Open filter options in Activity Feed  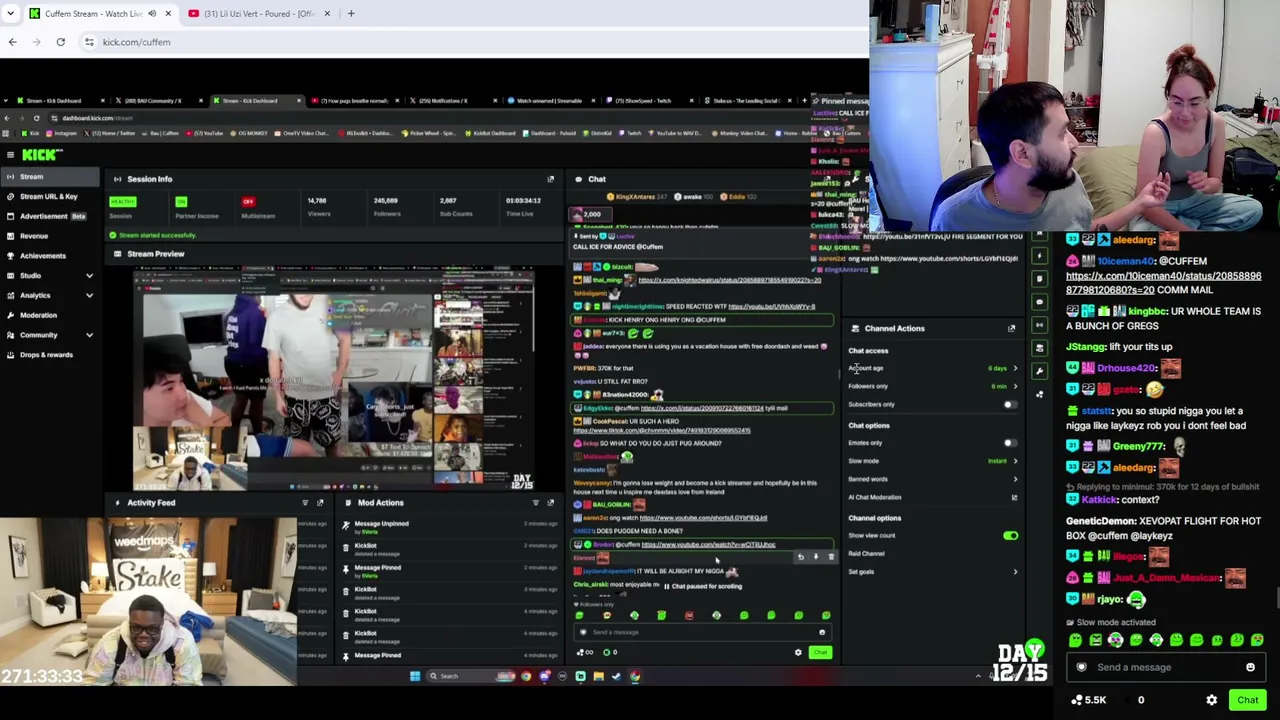(x=305, y=503)
